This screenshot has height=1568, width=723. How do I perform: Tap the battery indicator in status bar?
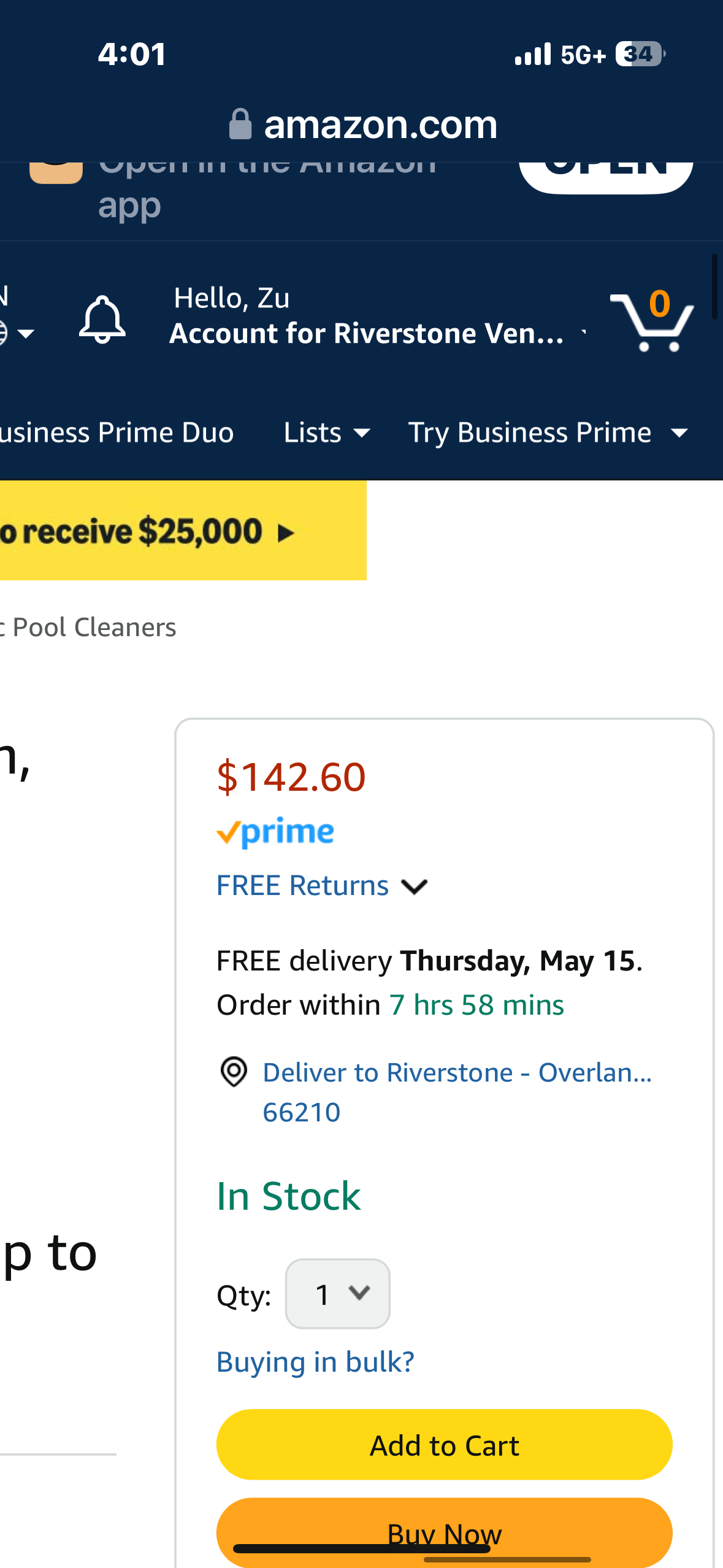(640, 54)
